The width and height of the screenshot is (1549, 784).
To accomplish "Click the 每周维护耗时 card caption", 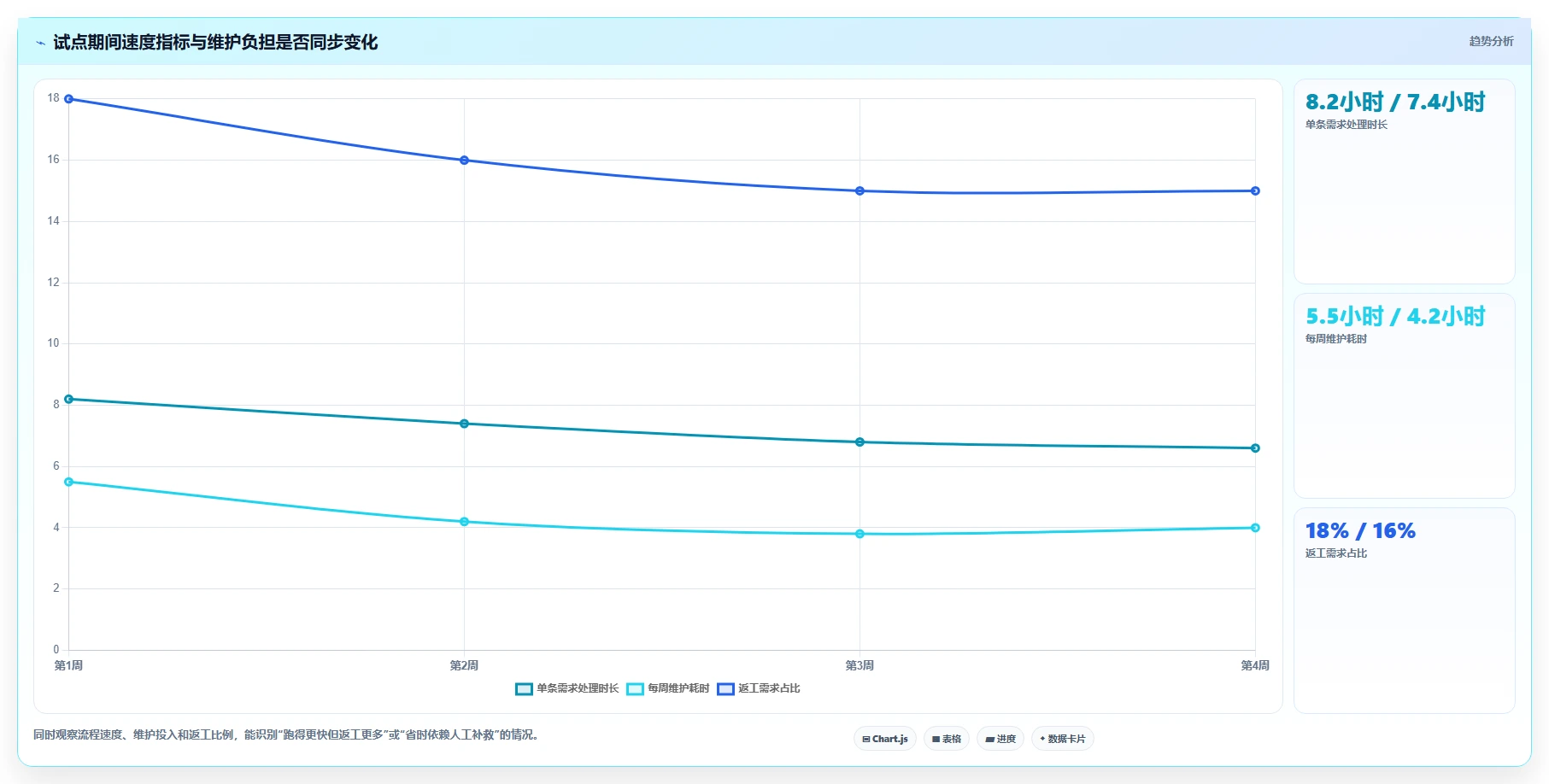I will point(1336,339).
